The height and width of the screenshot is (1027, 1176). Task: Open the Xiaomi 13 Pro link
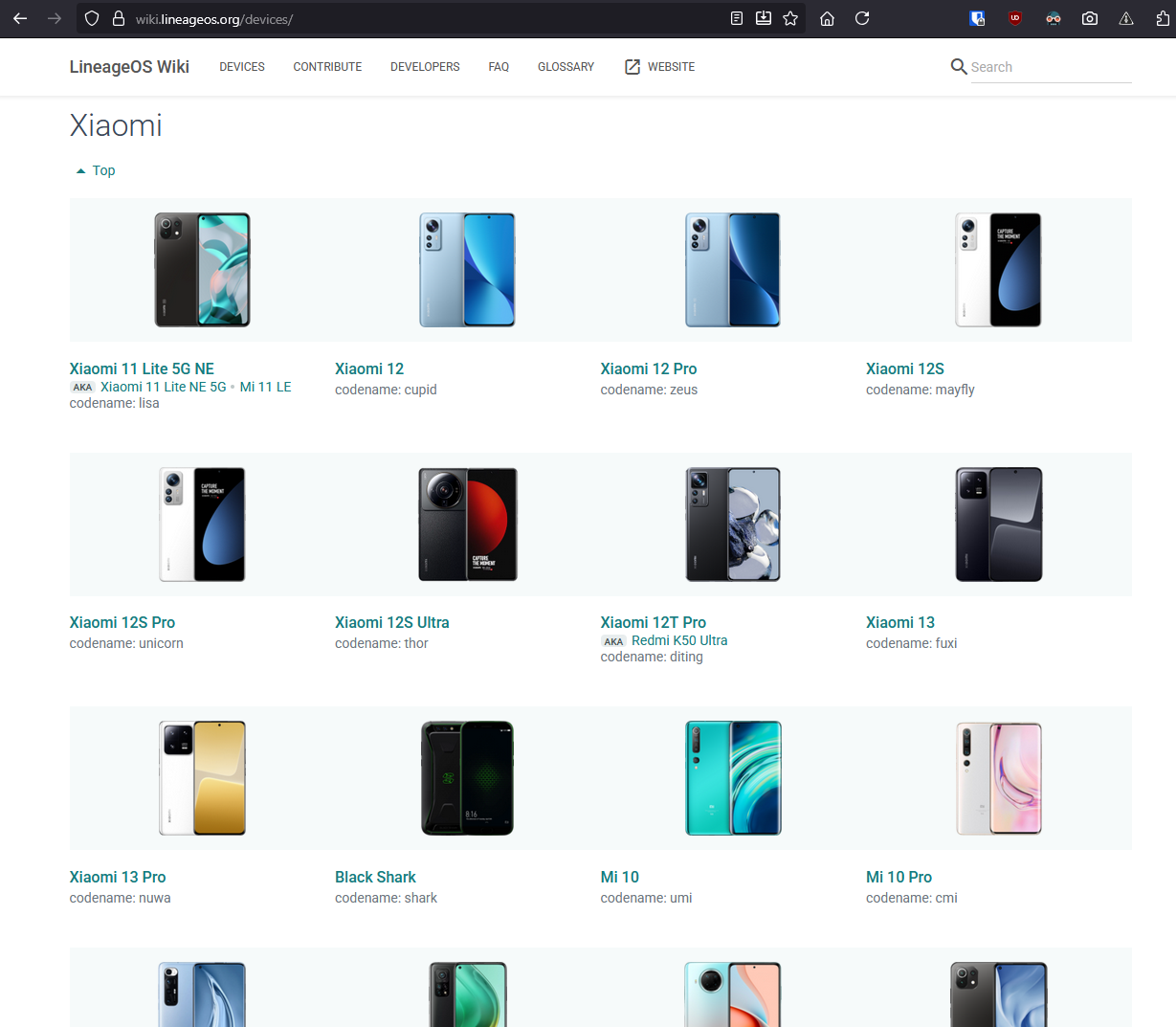click(x=118, y=877)
